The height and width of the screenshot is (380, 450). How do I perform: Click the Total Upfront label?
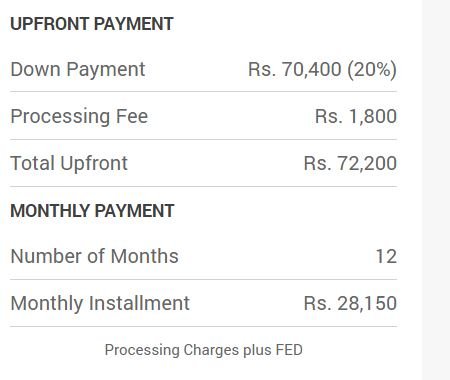pyautogui.click(x=69, y=163)
